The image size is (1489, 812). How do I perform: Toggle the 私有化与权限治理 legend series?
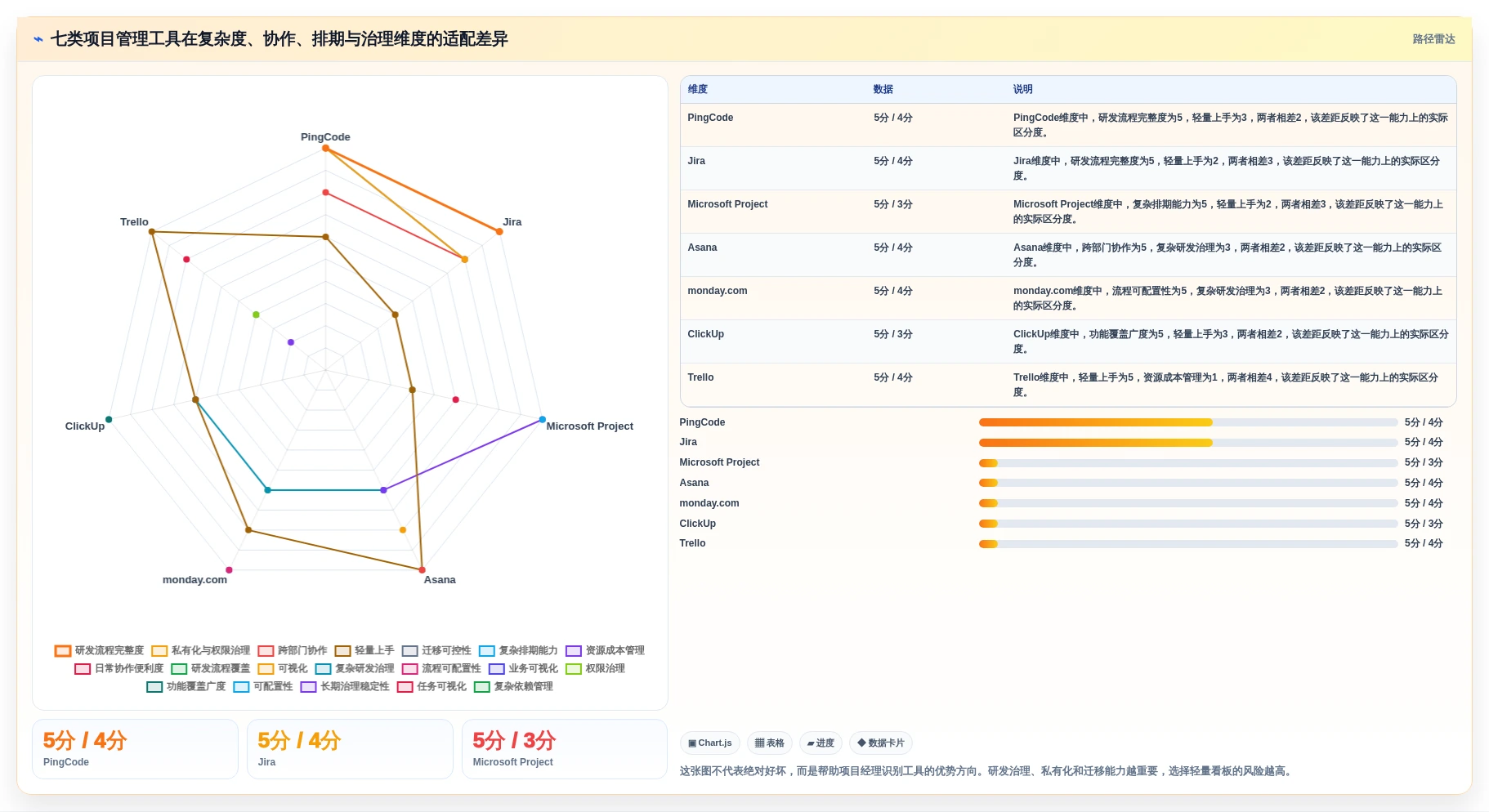point(201,651)
